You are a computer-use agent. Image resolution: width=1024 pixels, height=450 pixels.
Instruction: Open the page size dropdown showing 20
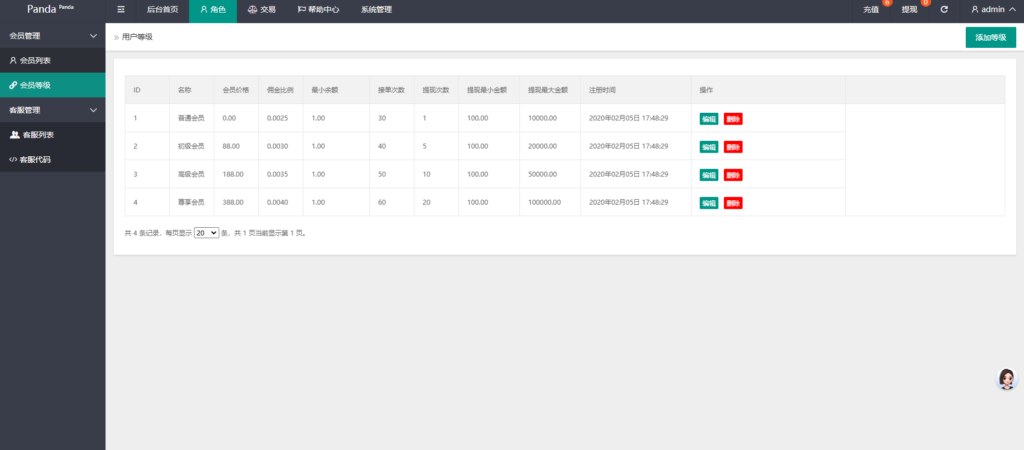pos(206,233)
